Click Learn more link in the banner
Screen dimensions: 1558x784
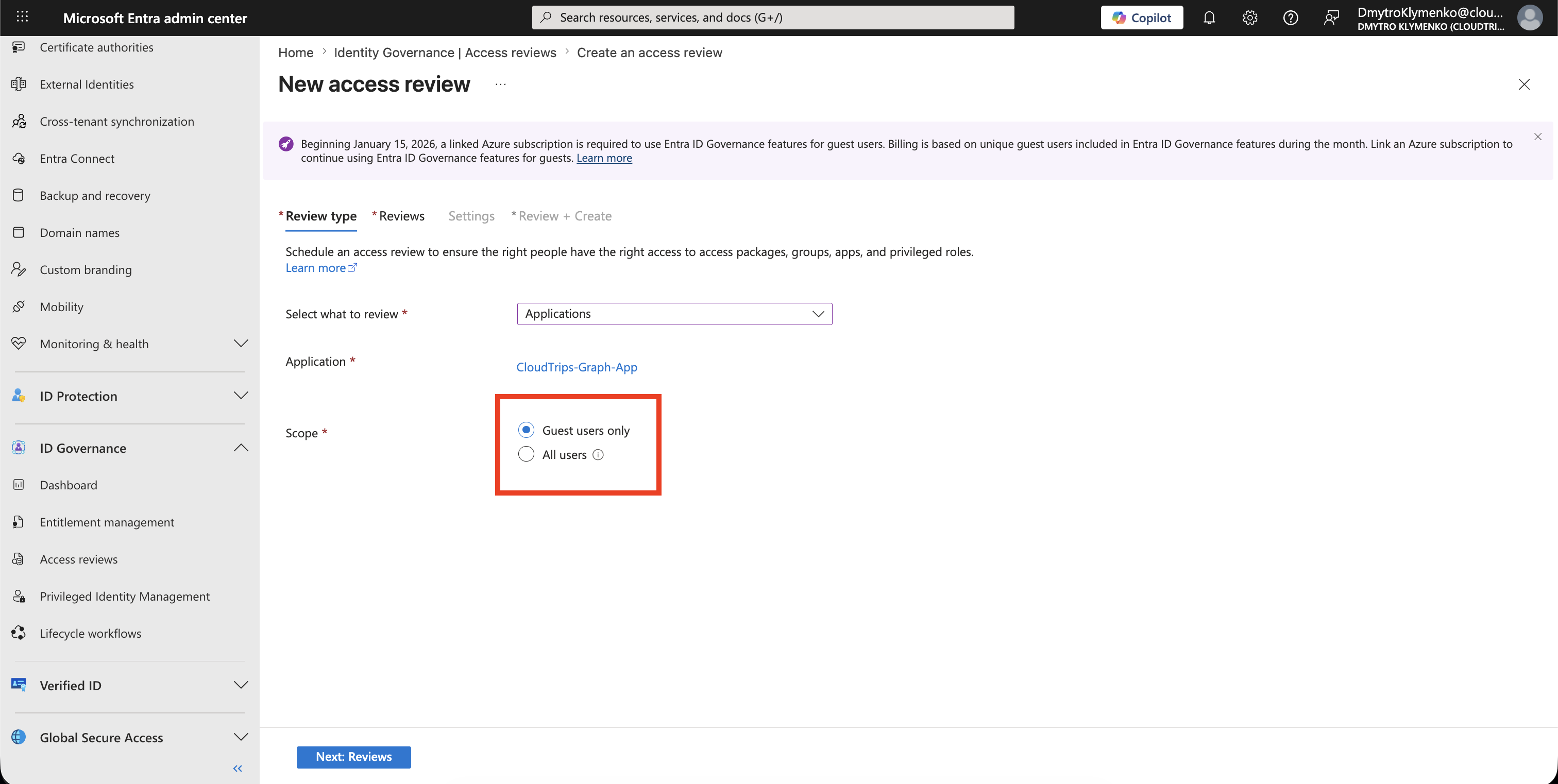click(x=604, y=158)
